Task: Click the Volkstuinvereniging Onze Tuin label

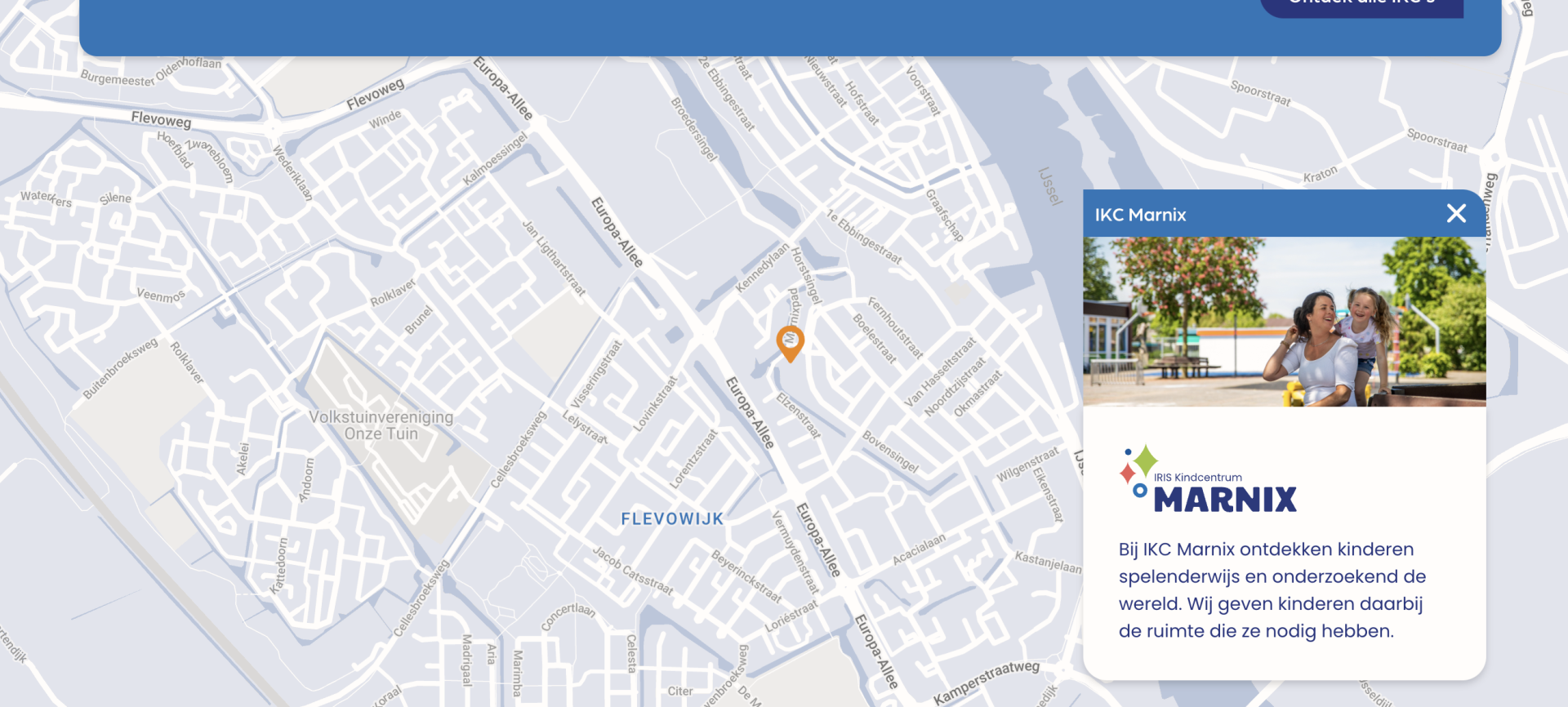Action: pos(381,425)
